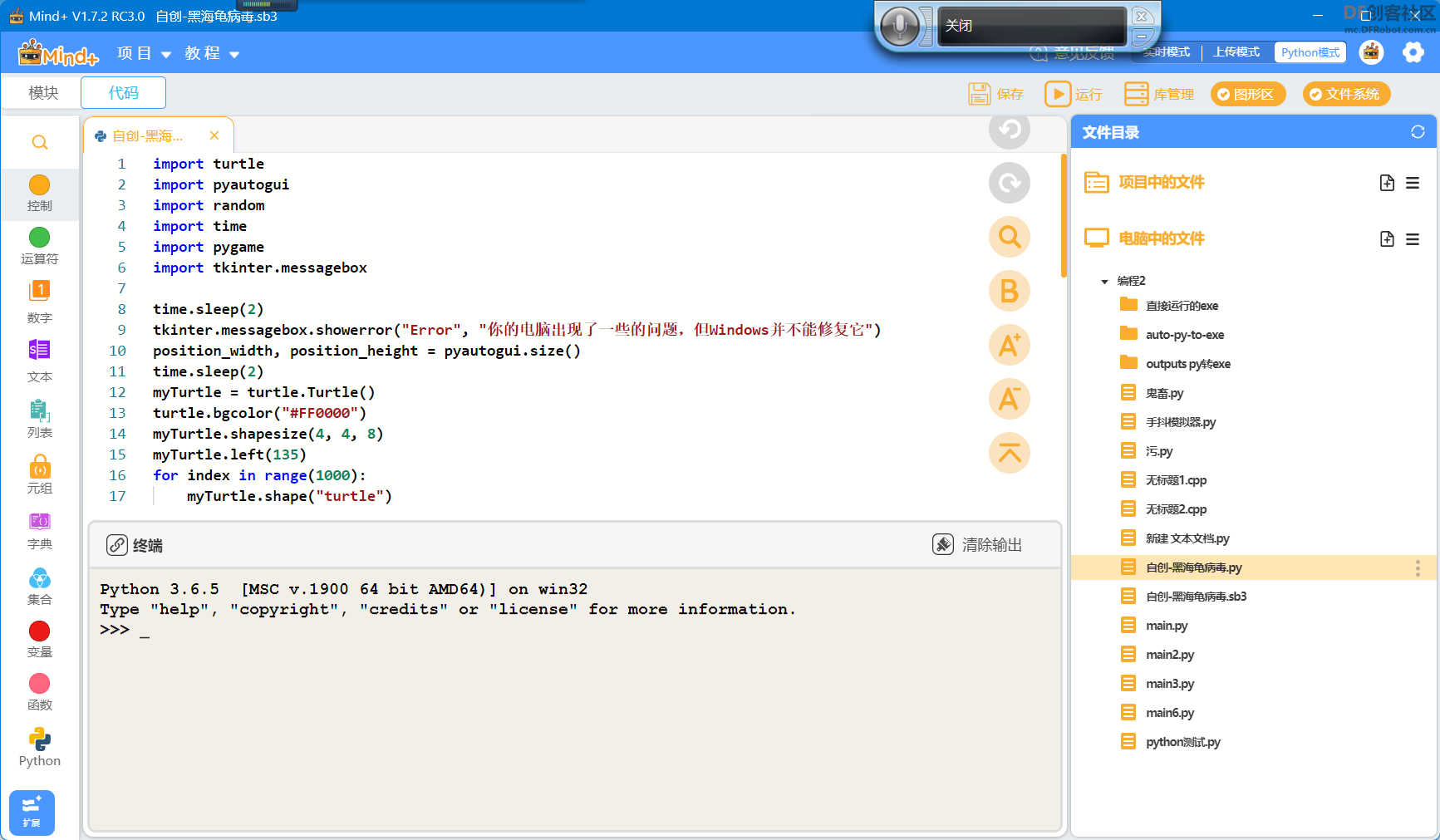Screen dimensions: 1440x840
Task: Refresh the 文件目录 file directory
Action: [1418, 132]
